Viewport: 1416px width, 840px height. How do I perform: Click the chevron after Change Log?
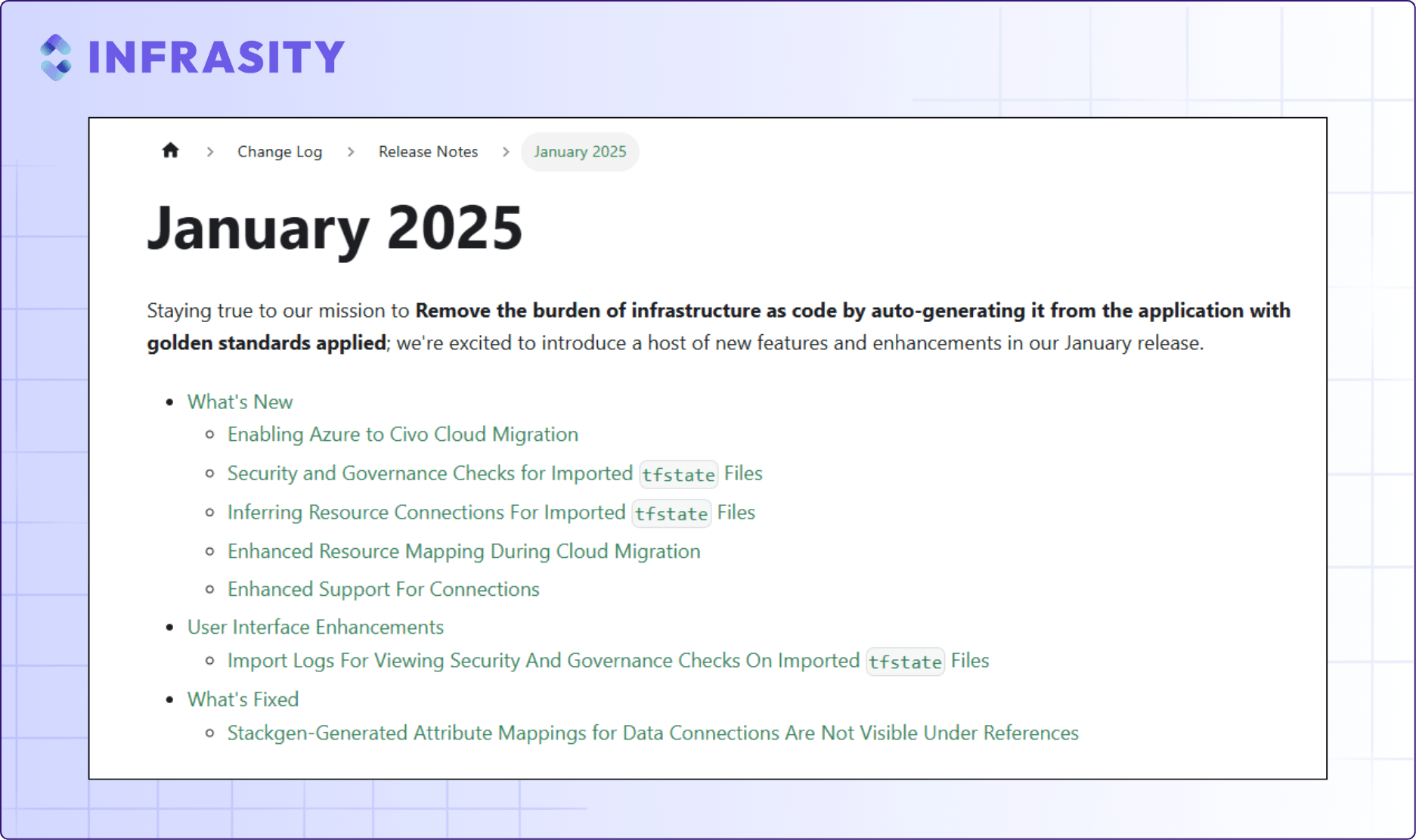click(351, 152)
